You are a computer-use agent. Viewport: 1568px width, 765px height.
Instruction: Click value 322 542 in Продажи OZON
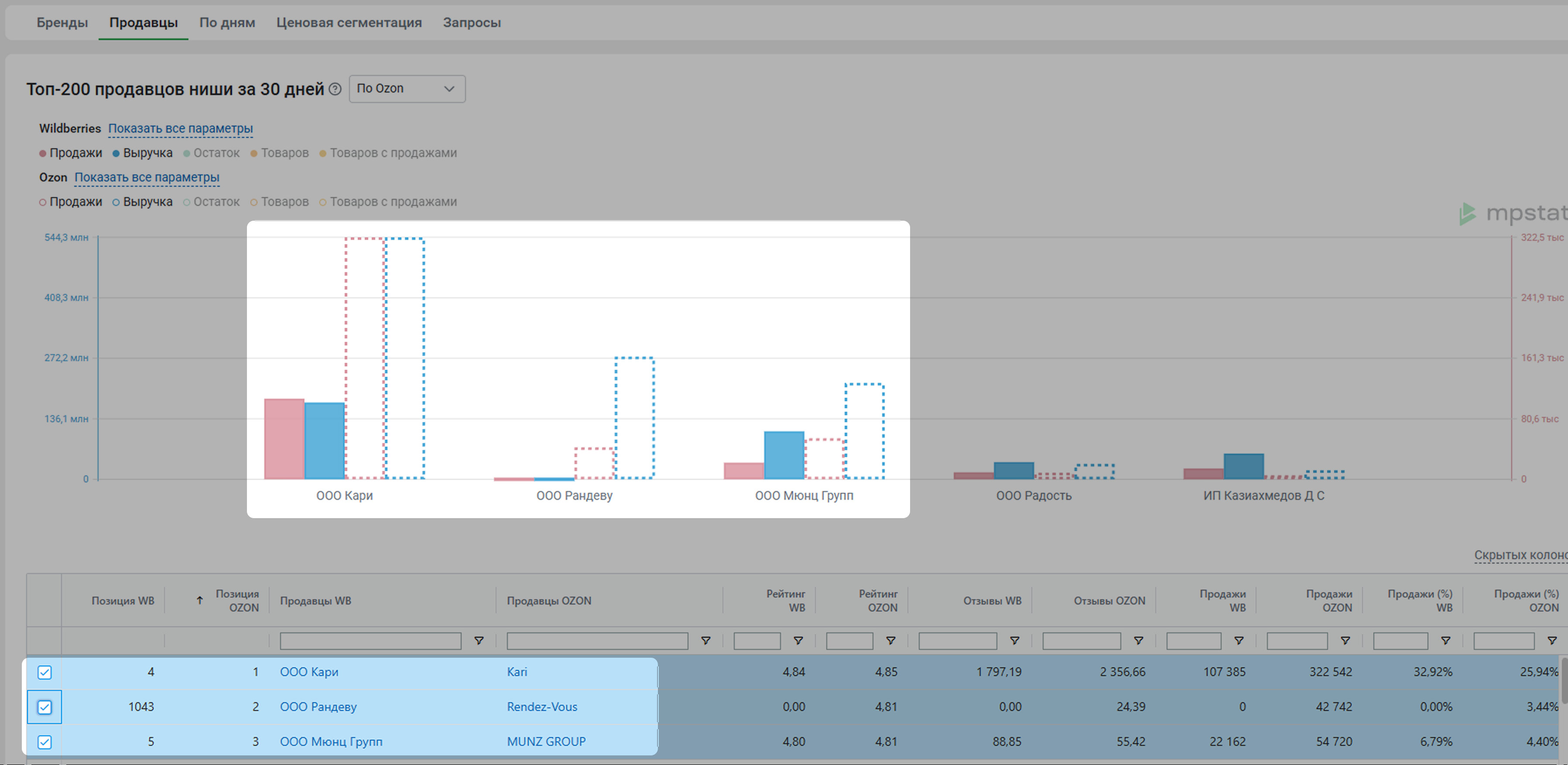coord(1331,672)
